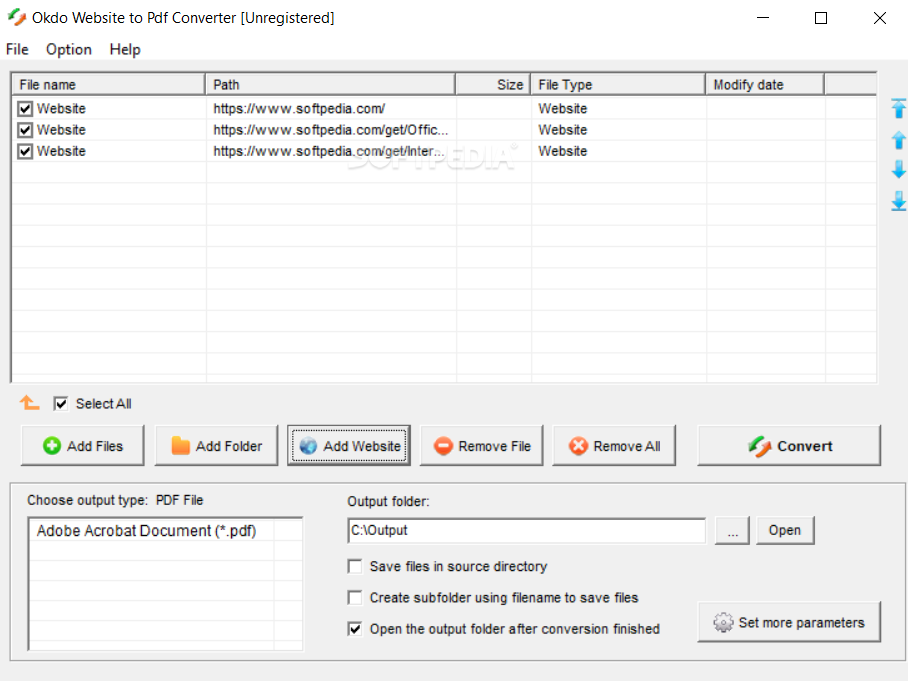Click the Okdo app logo in title bar

click(17, 17)
